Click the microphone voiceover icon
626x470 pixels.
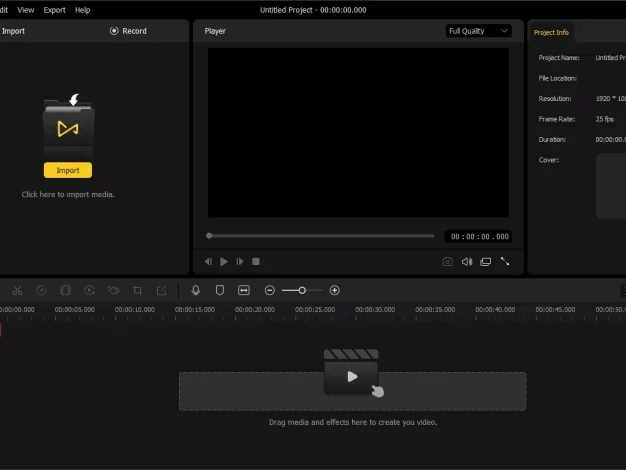click(196, 290)
